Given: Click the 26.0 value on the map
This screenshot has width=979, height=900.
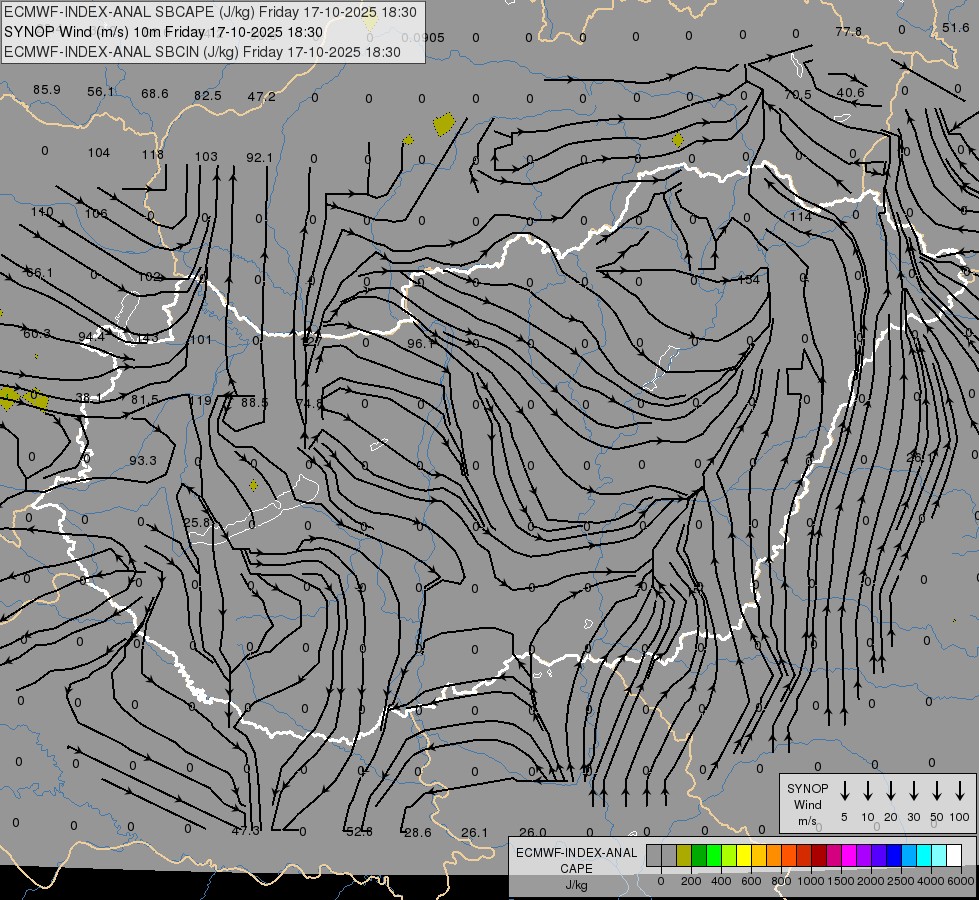Looking at the screenshot, I should click(x=533, y=832).
